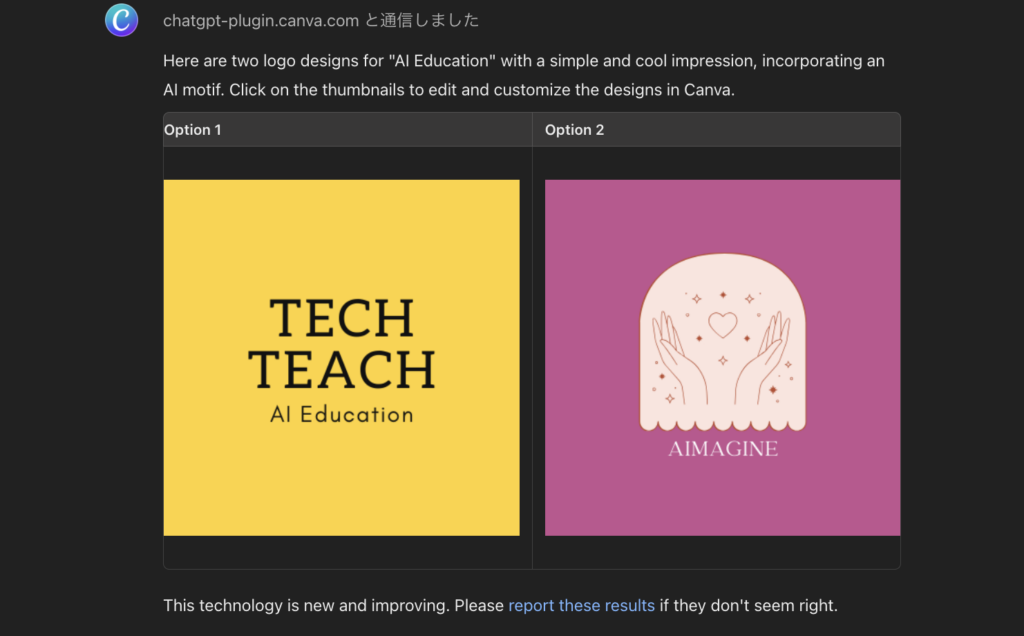Open the Option 1 column header

[193, 129]
